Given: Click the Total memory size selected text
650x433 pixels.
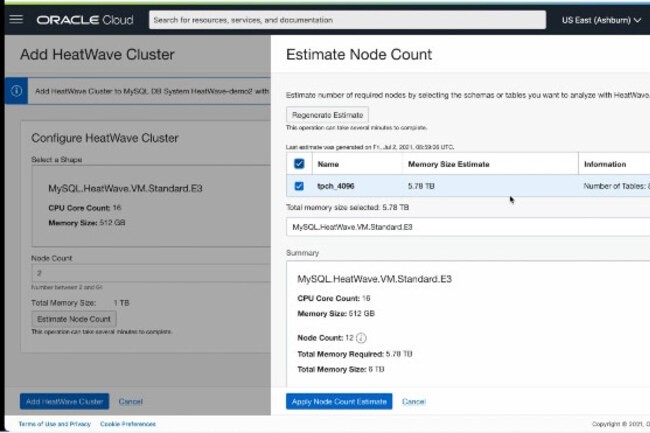Looking at the screenshot, I should pos(347,207).
